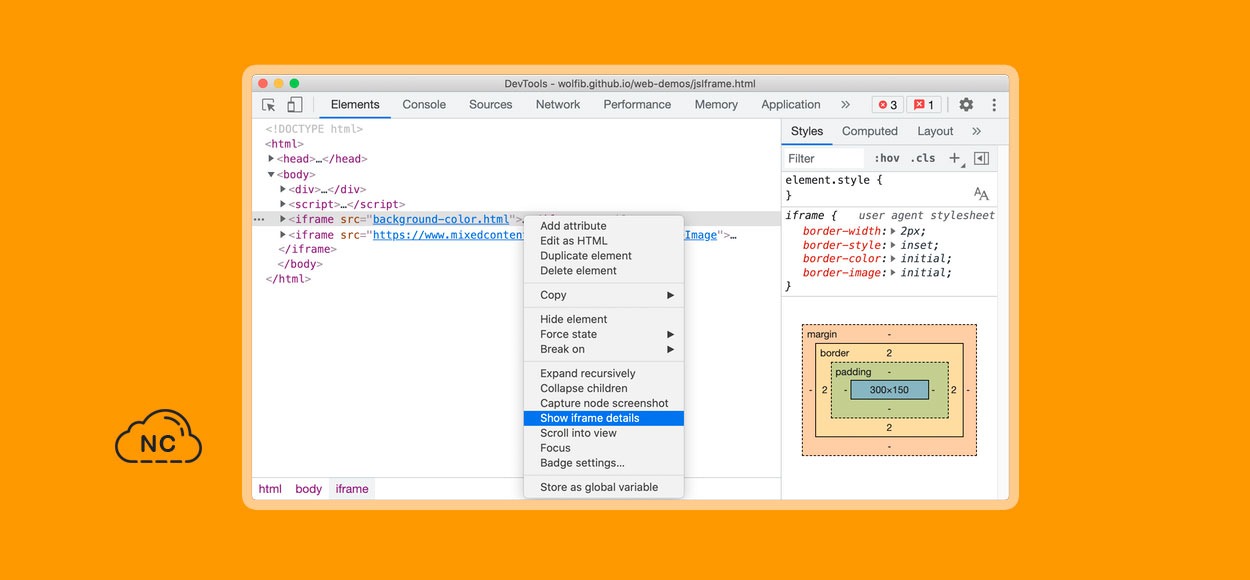
Task: Toggle :hov element state panel
Action: point(887,158)
